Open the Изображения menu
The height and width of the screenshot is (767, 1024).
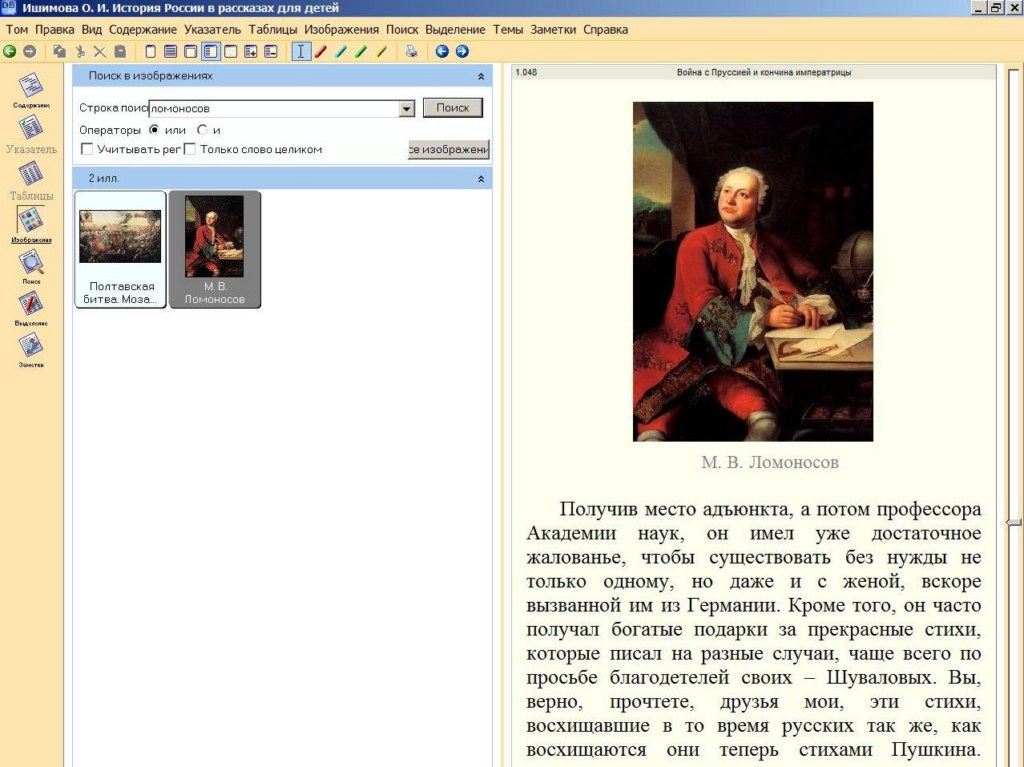[x=341, y=29]
